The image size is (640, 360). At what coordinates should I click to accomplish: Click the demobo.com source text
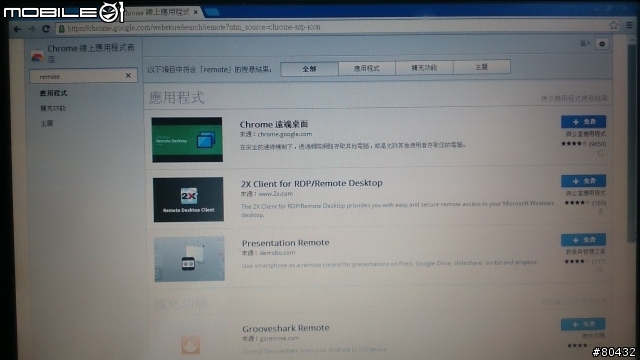click(277, 253)
